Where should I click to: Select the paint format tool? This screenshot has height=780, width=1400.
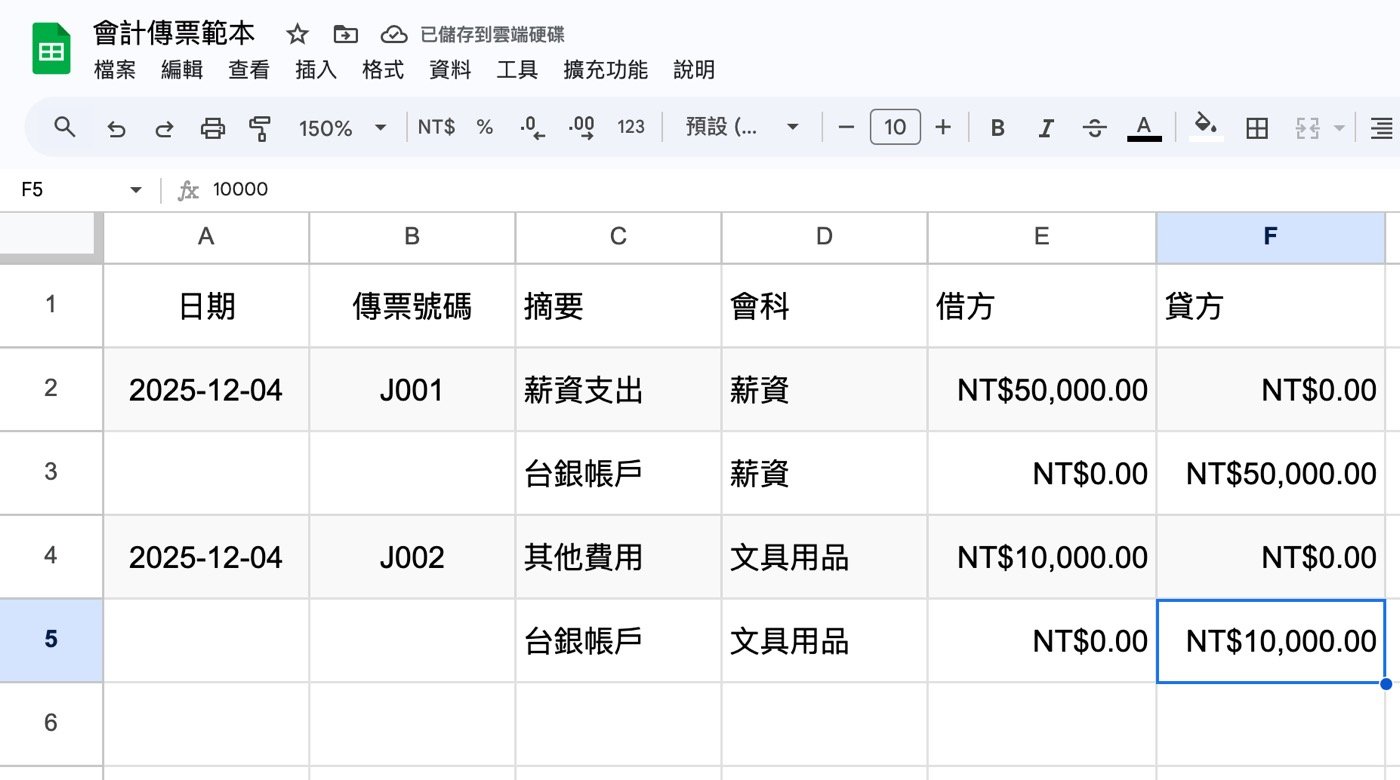pos(258,128)
